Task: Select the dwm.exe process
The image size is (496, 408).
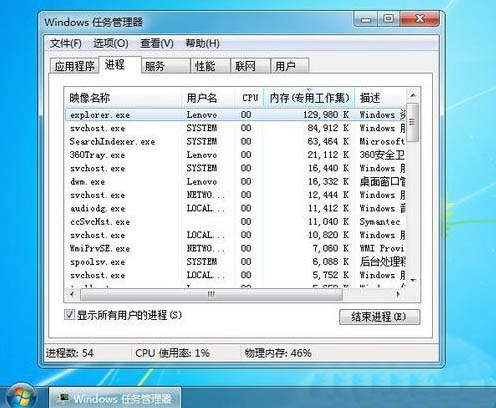Action: [235, 182]
